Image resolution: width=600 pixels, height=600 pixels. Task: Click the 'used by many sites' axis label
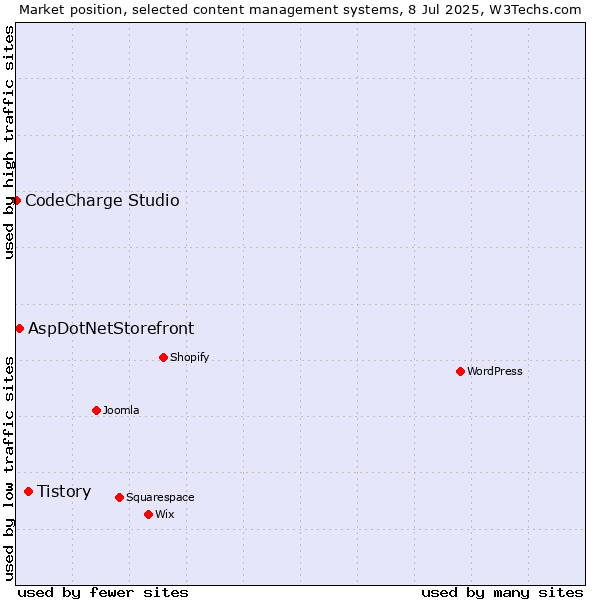502,593
